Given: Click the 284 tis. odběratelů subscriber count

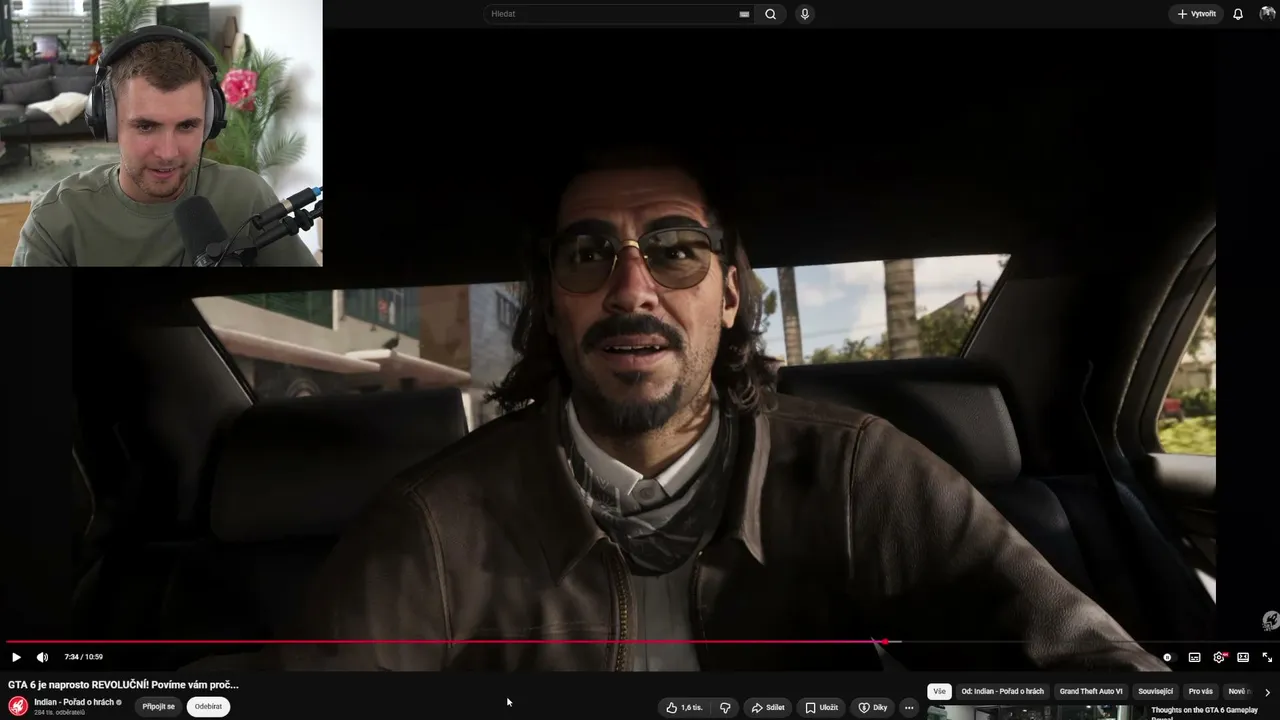Looking at the screenshot, I should pos(59,713).
